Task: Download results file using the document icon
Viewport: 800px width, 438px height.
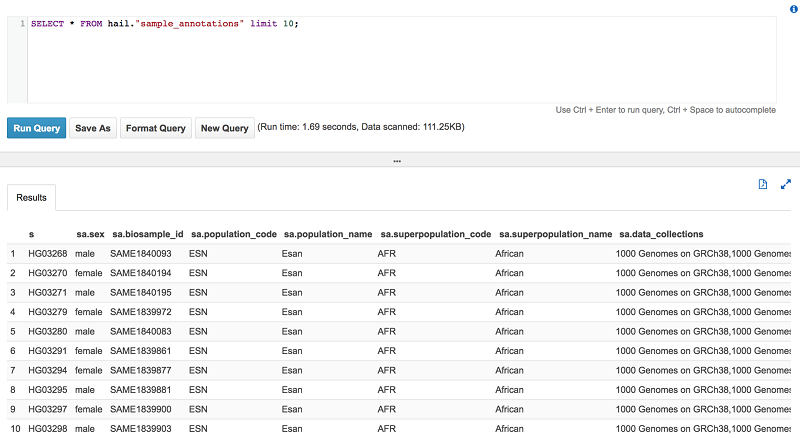Action: click(x=762, y=184)
